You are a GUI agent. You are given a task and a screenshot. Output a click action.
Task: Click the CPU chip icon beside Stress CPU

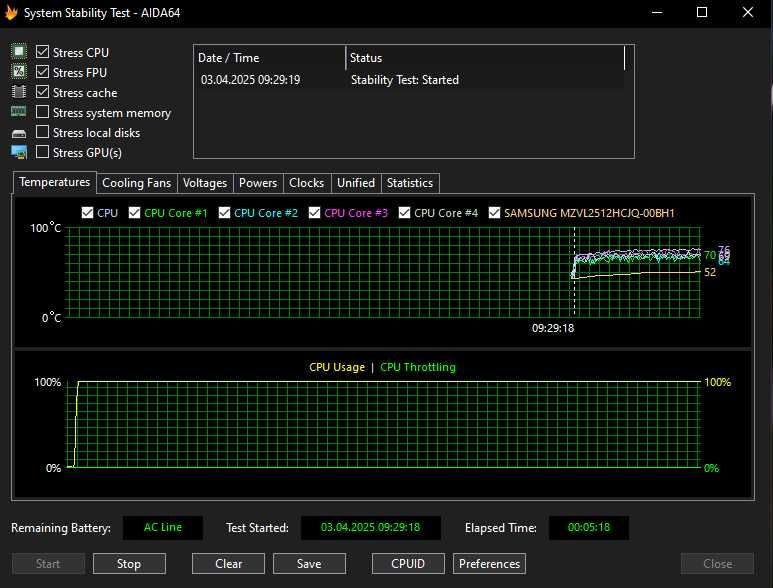click(19, 52)
